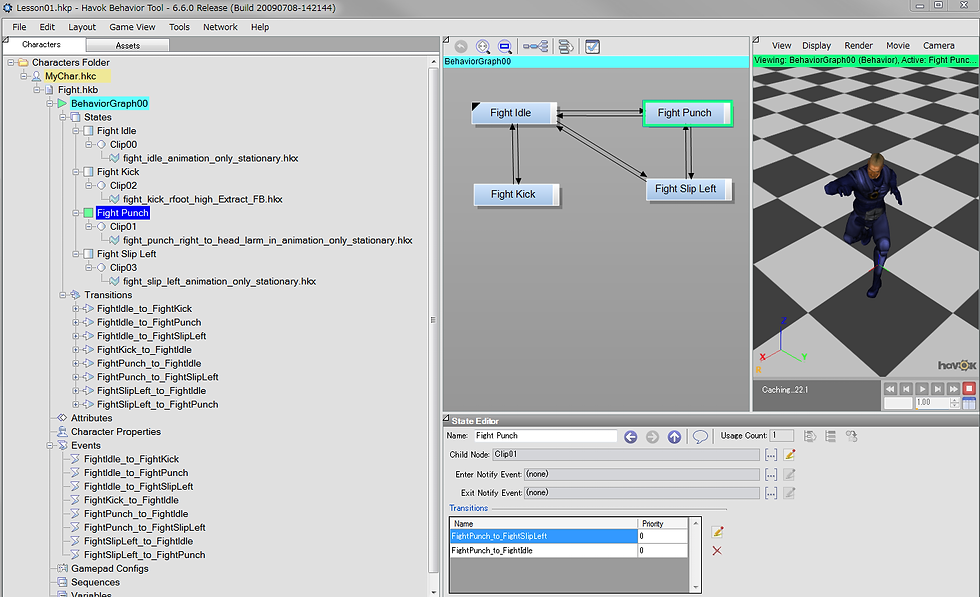Image resolution: width=980 pixels, height=597 pixels.
Task: Collapse the States tree branch
Action: tap(62, 118)
